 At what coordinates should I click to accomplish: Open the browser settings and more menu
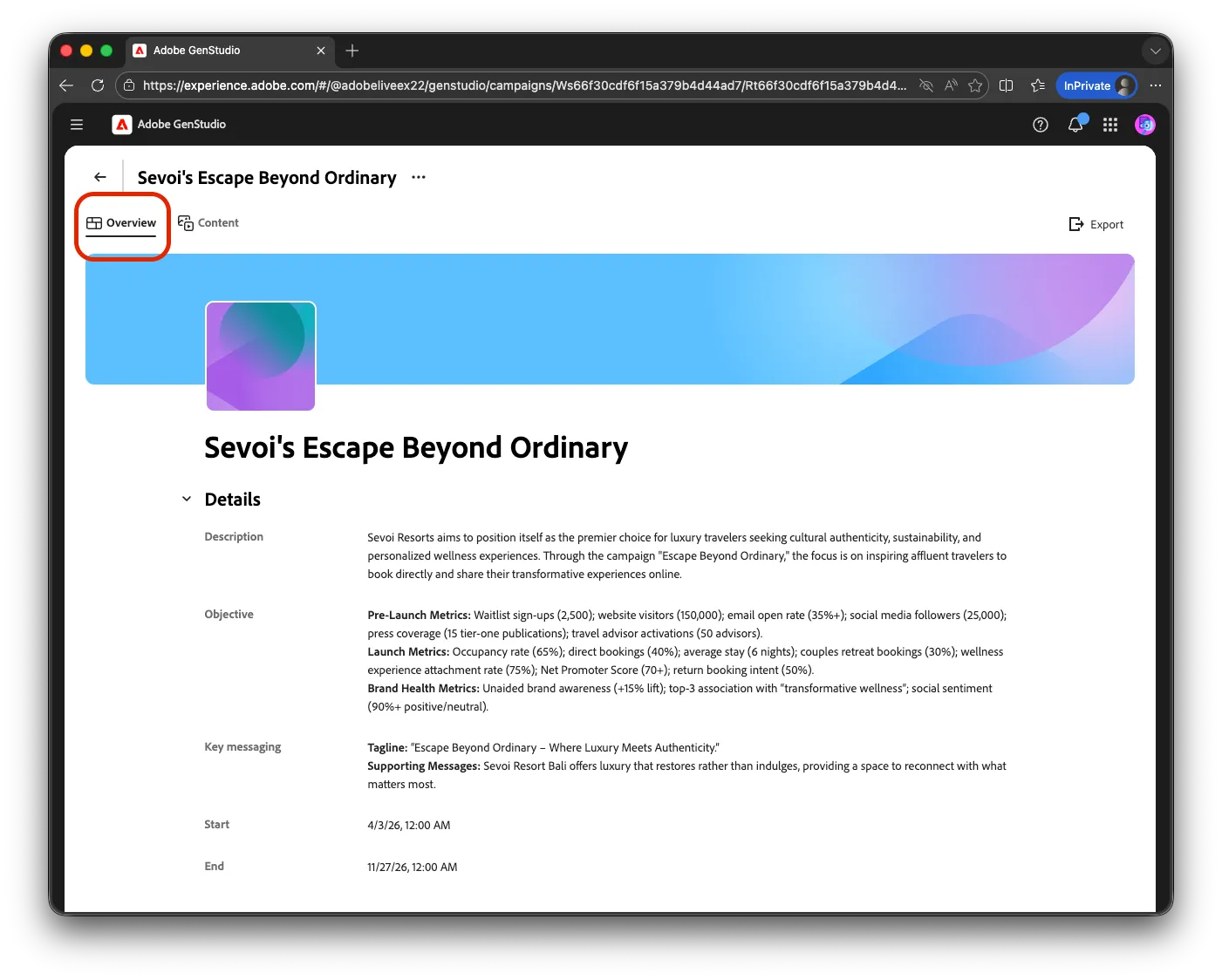point(1156,85)
